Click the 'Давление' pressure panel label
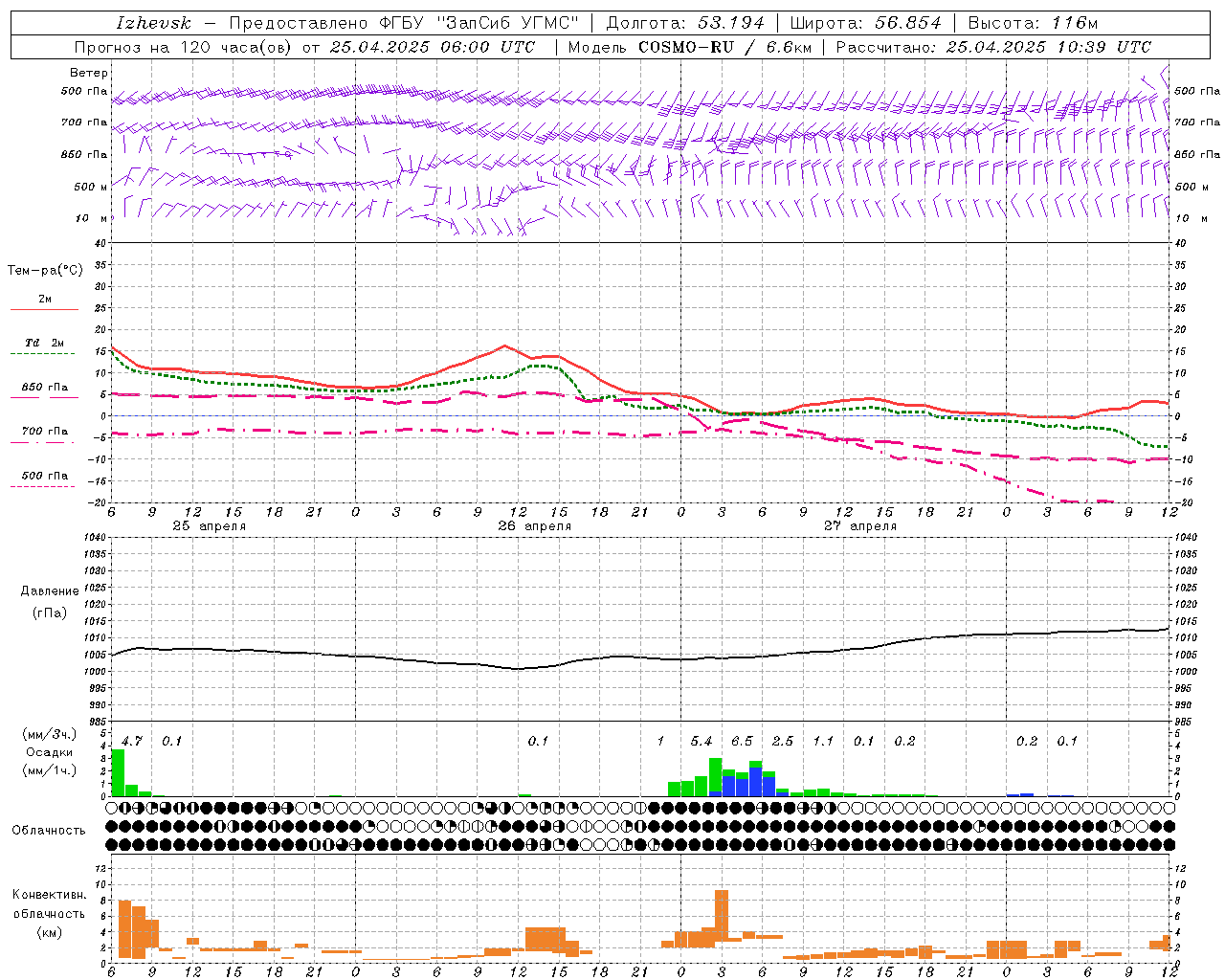The height and width of the screenshot is (980, 1225). (50, 591)
